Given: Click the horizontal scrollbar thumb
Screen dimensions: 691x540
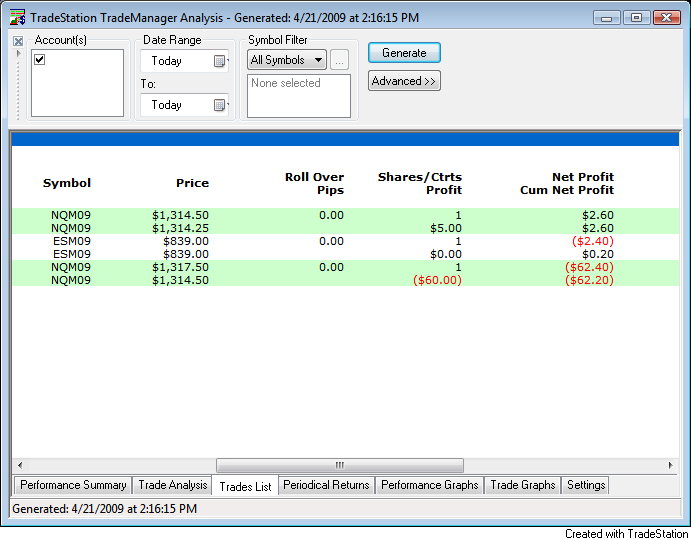Looking at the screenshot, I should tap(340, 465).
